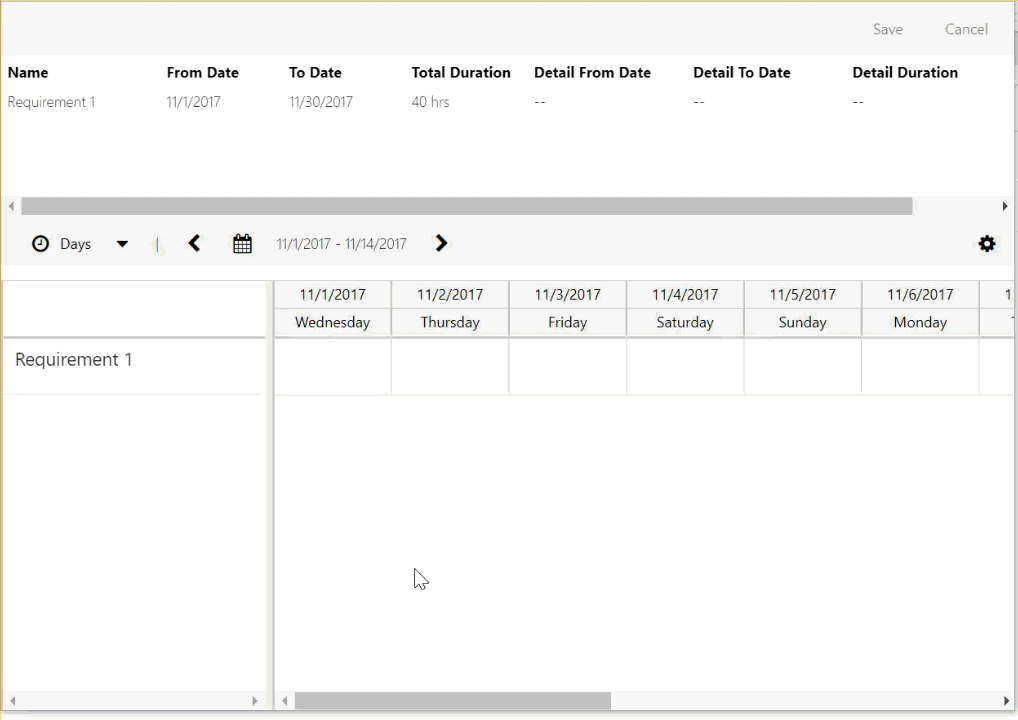Navigate back using the left chevron
The width and height of the screenshot is (1018, 720).
click(x=194, y=243)
